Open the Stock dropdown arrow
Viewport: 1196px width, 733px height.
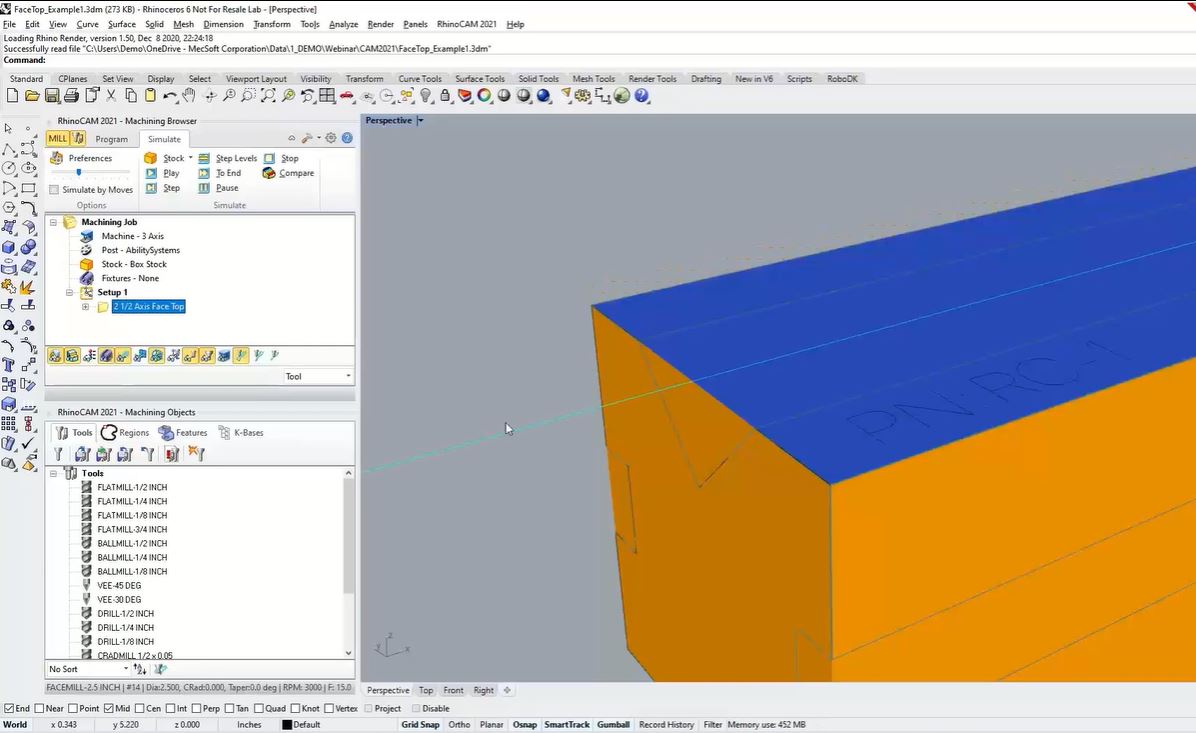click(190, 158)
